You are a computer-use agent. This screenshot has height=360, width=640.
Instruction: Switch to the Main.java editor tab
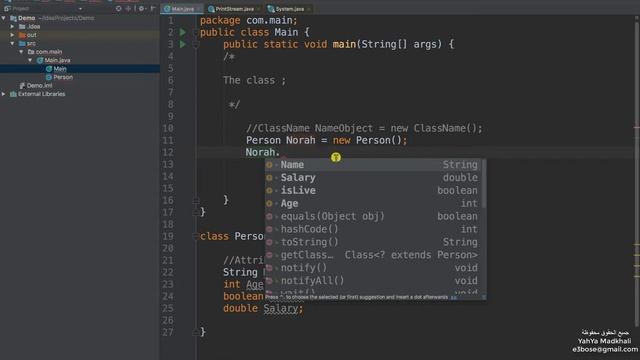click(x=182, y=9)
